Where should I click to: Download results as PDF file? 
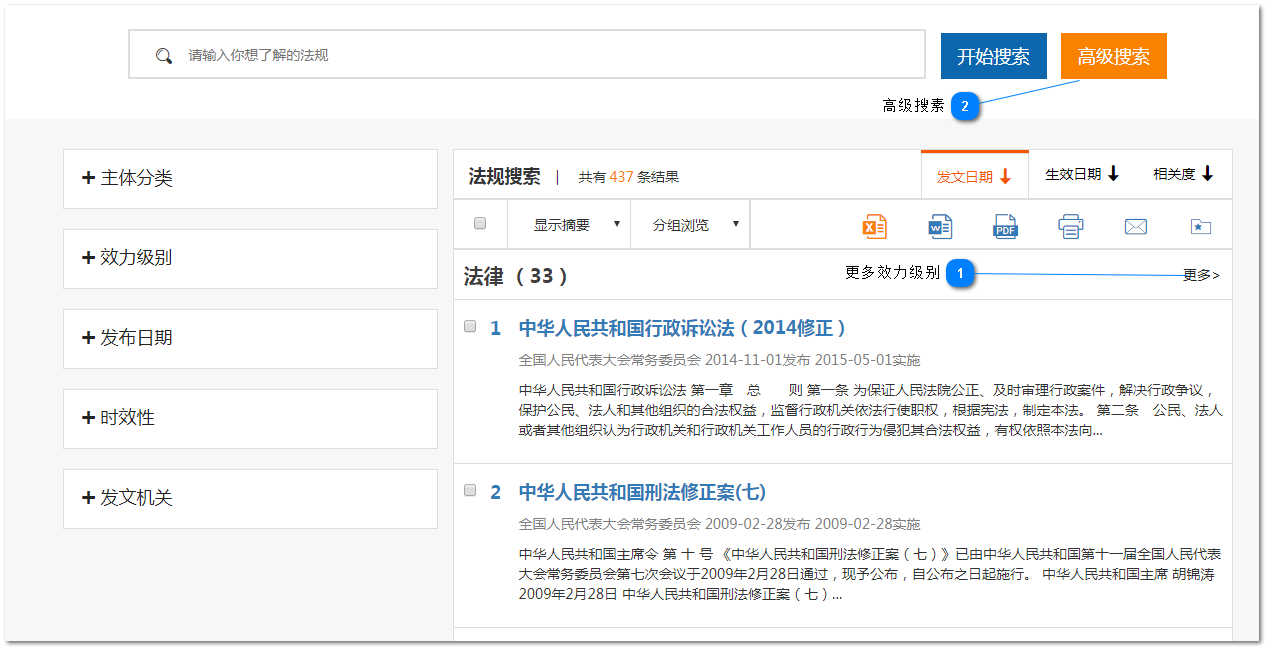tap(1005, 226)
